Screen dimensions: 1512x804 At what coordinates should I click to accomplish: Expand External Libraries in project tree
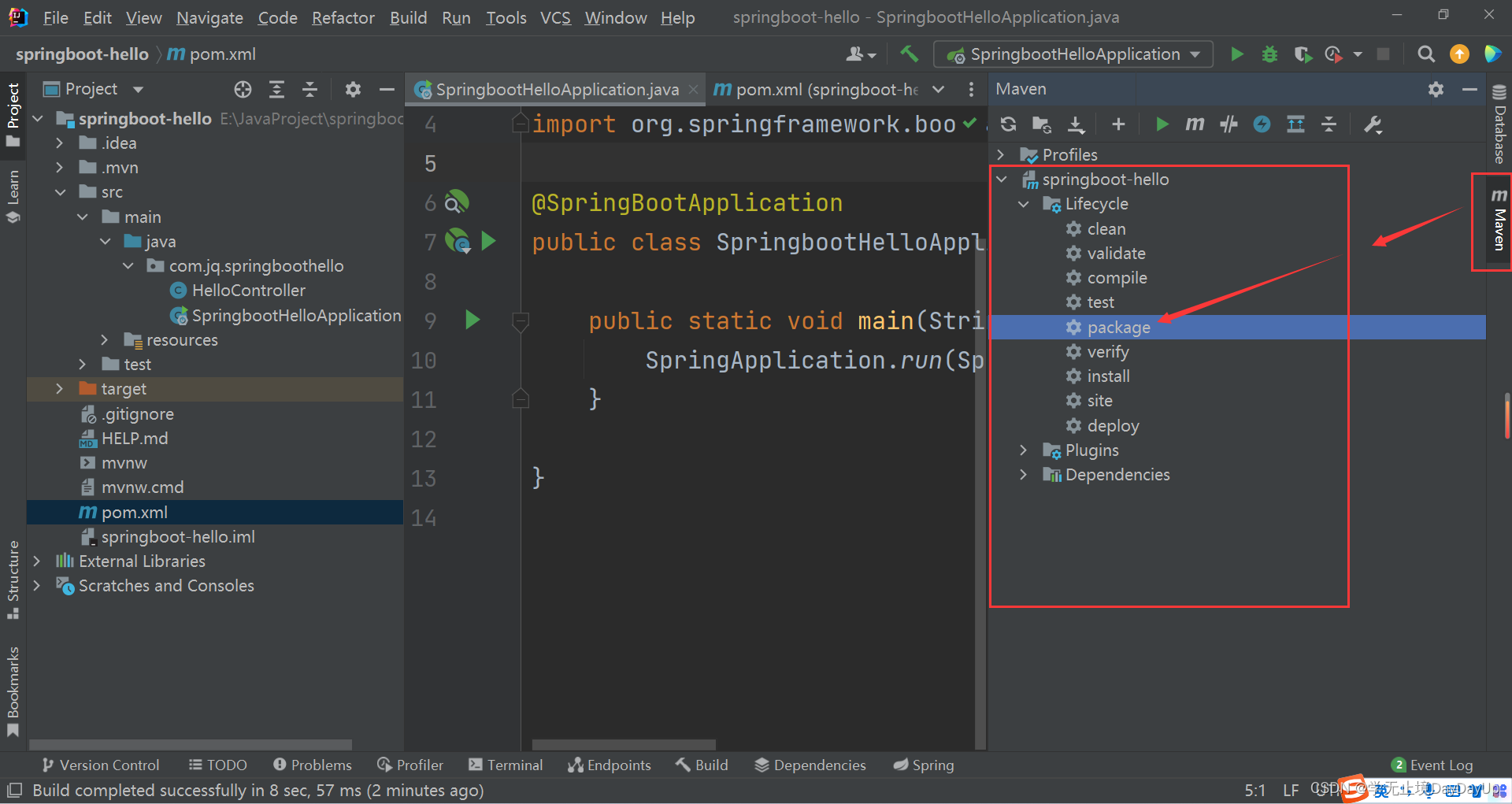(x=37, y=561)
